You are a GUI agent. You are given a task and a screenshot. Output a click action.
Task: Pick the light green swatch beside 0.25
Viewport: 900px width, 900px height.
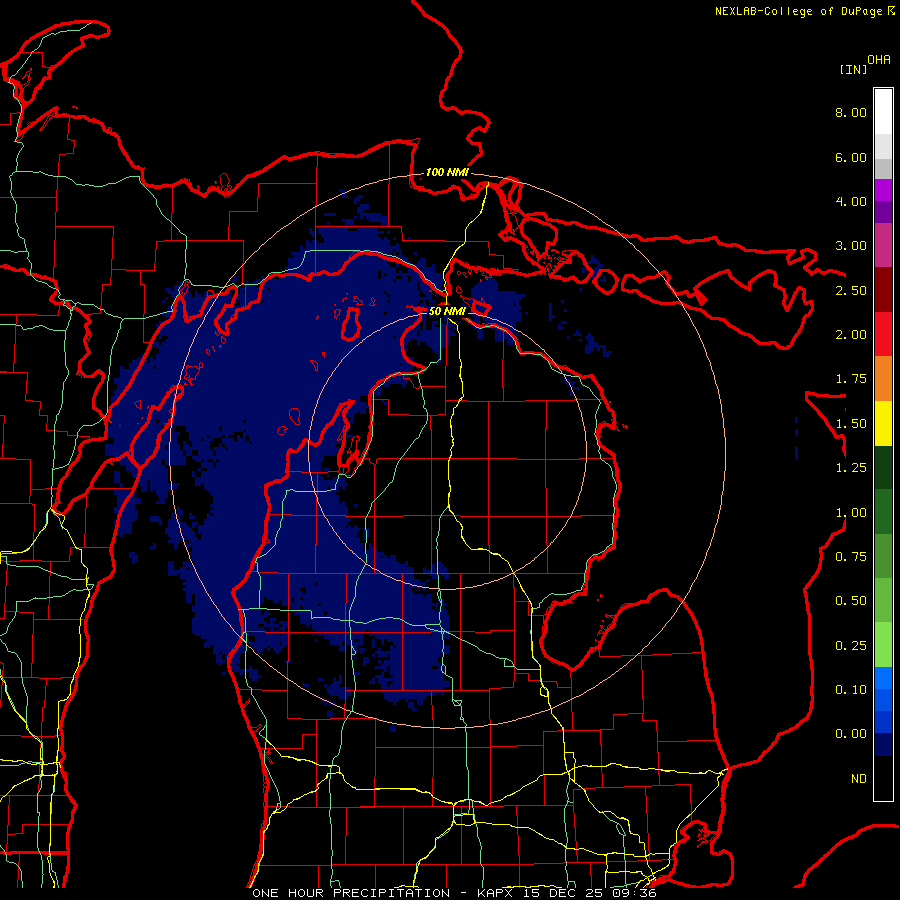(x=883, y=645)
